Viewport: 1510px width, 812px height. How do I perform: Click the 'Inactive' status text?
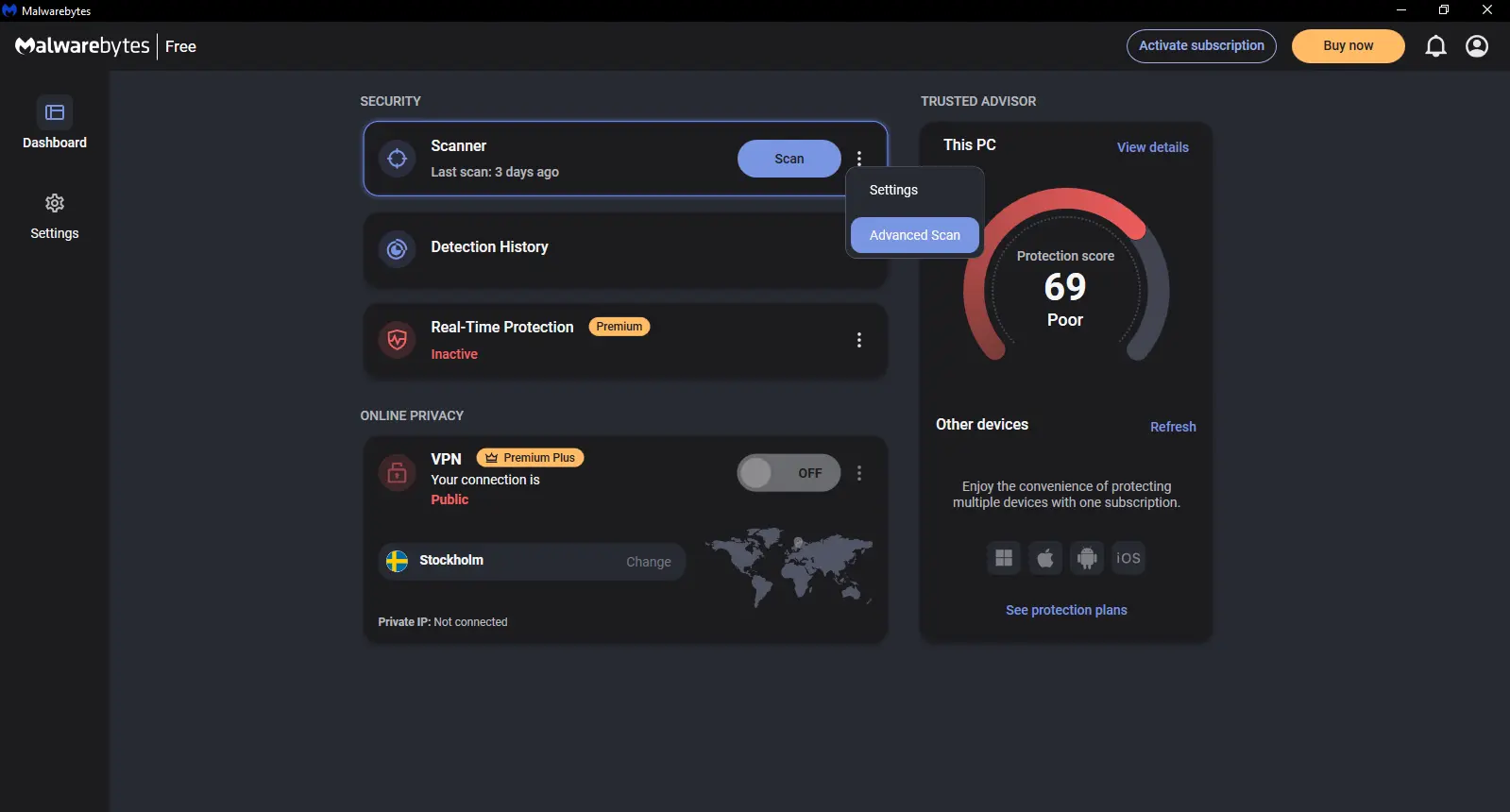coord(454,354)
